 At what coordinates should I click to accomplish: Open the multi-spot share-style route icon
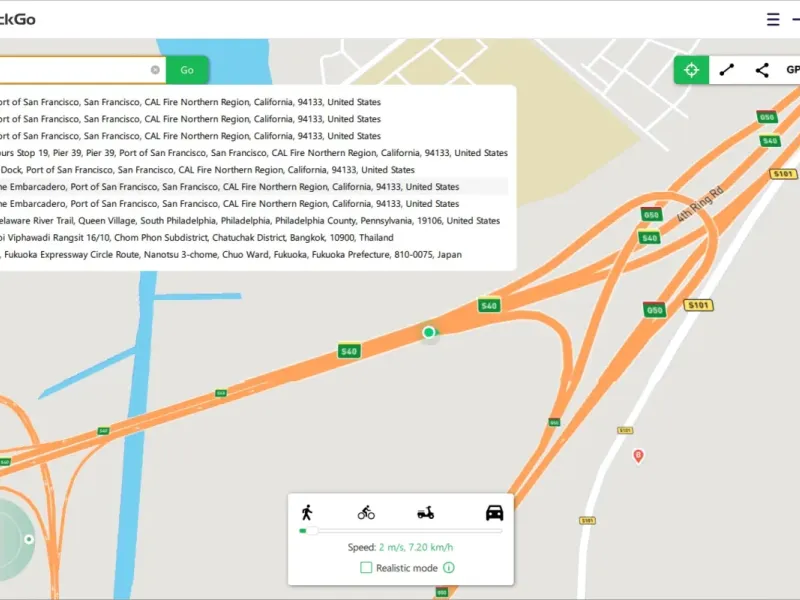click(762, 70)
